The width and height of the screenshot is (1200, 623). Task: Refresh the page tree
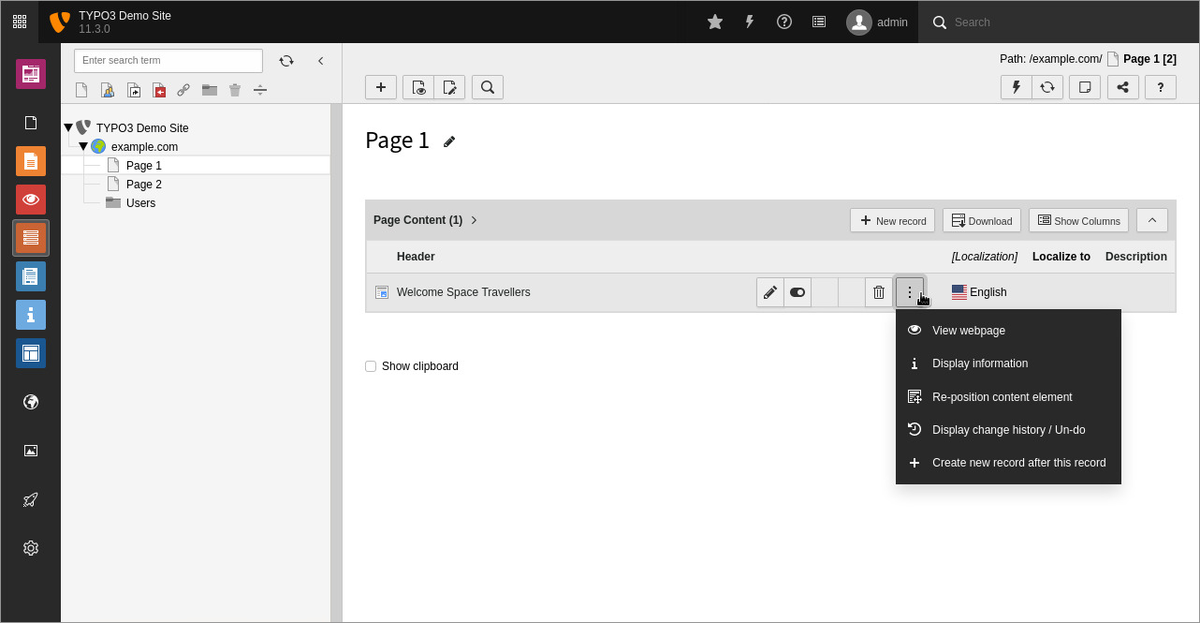pyautogui.click(x=286, y=61)
